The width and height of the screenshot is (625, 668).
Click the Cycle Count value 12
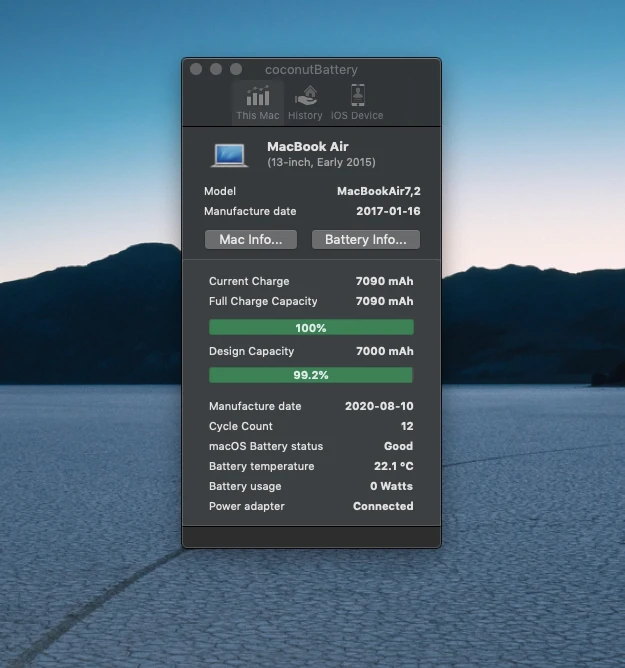(x=407, y=426)
